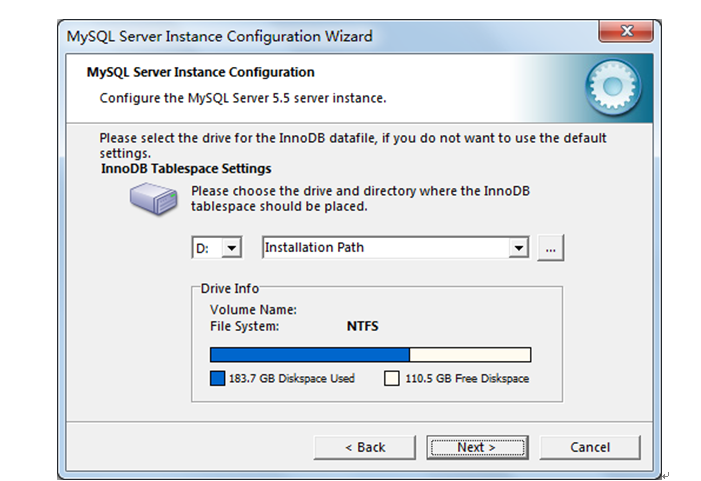The width and height of the screenshot is (701, 481).
Task: Open the browse ellipsis button
Action: coord(550,248)
